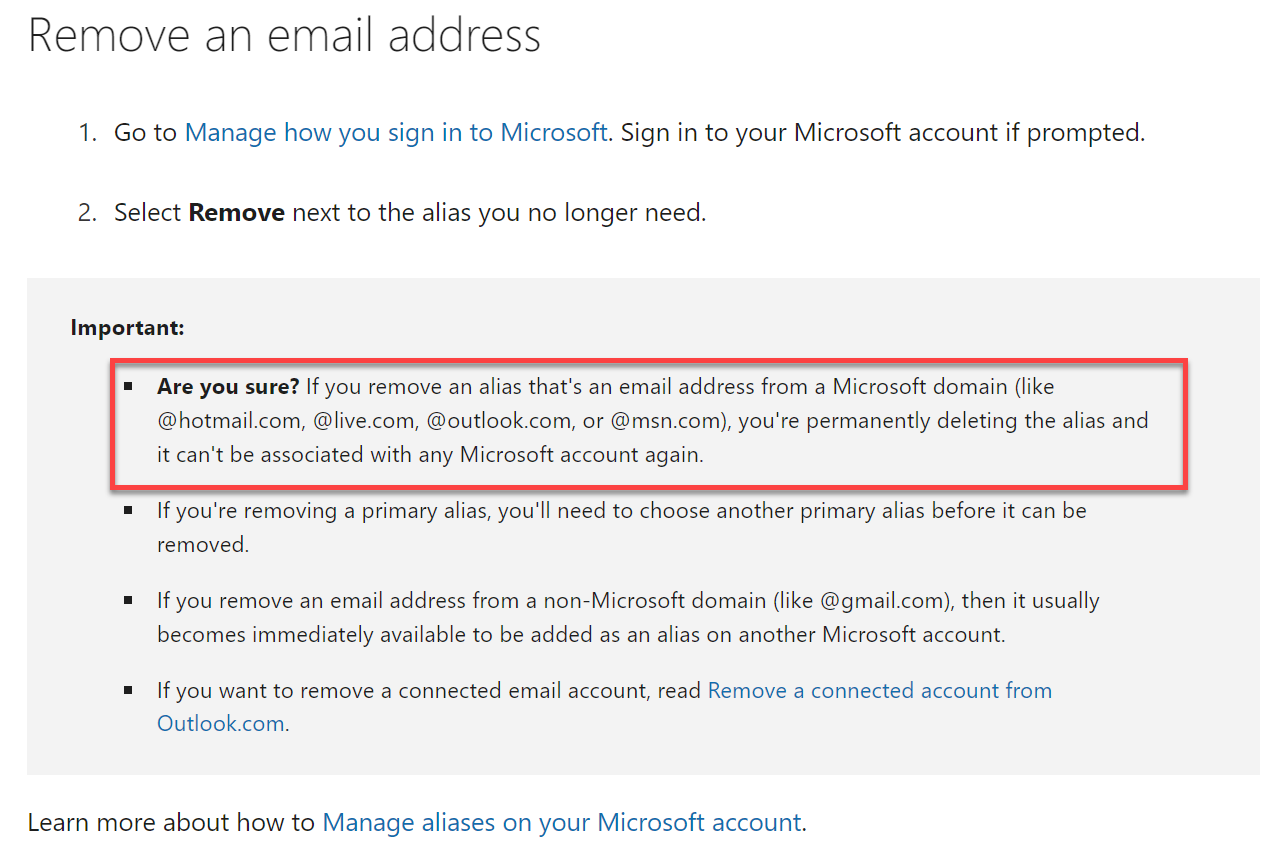Click the bullet marker before "Are you sure?"

tap(128, 385)
